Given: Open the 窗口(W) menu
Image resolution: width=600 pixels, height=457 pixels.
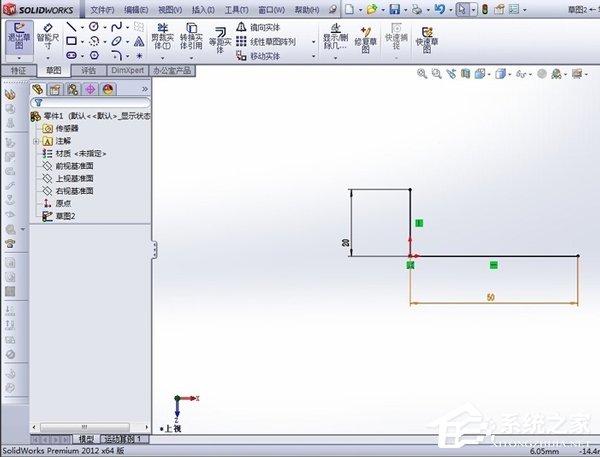Looking at the screenshot, I should pyautogui.click(x=271, y=10).
